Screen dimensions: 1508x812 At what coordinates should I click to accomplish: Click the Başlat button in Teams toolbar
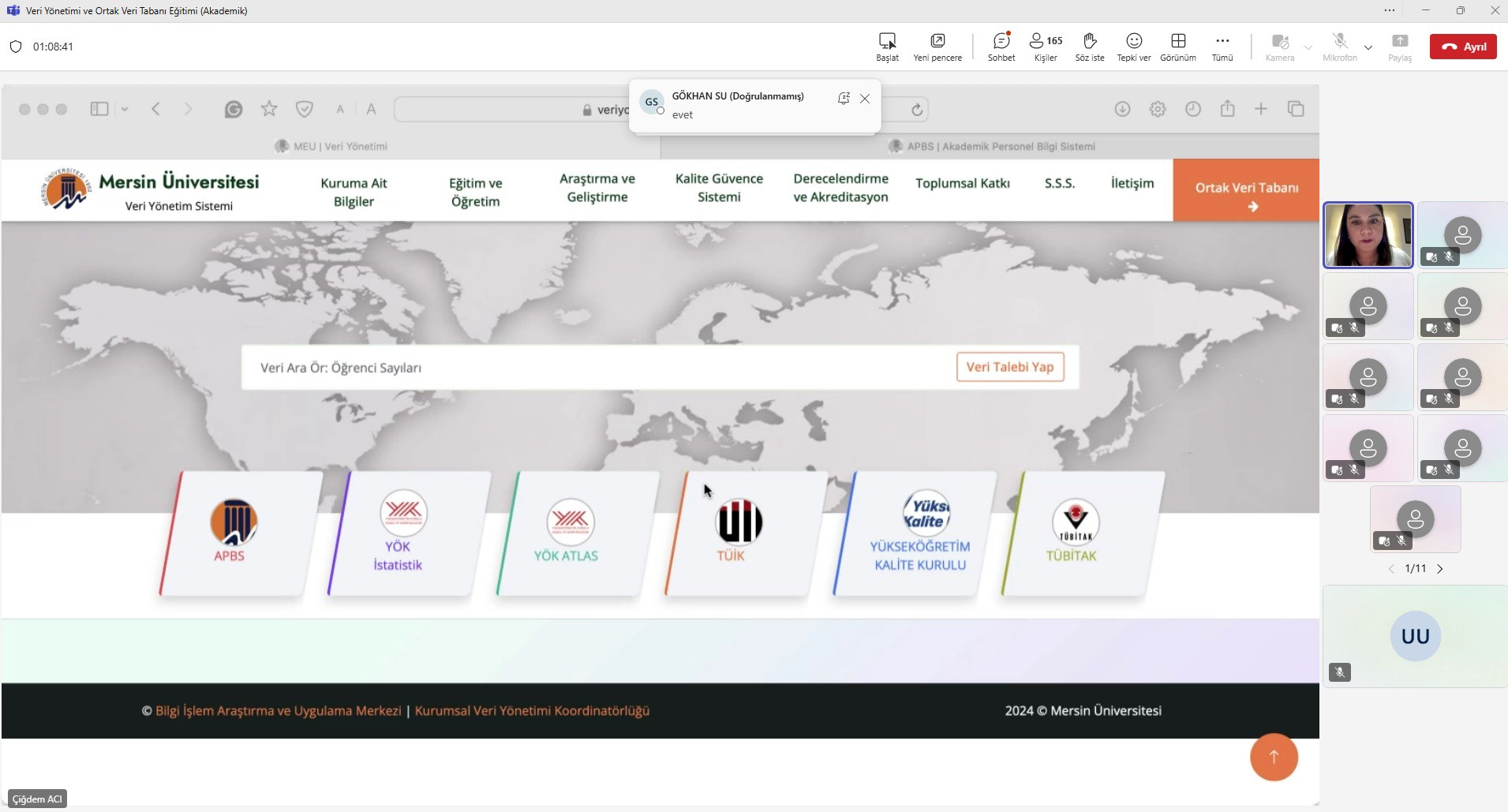click(887, 47)
